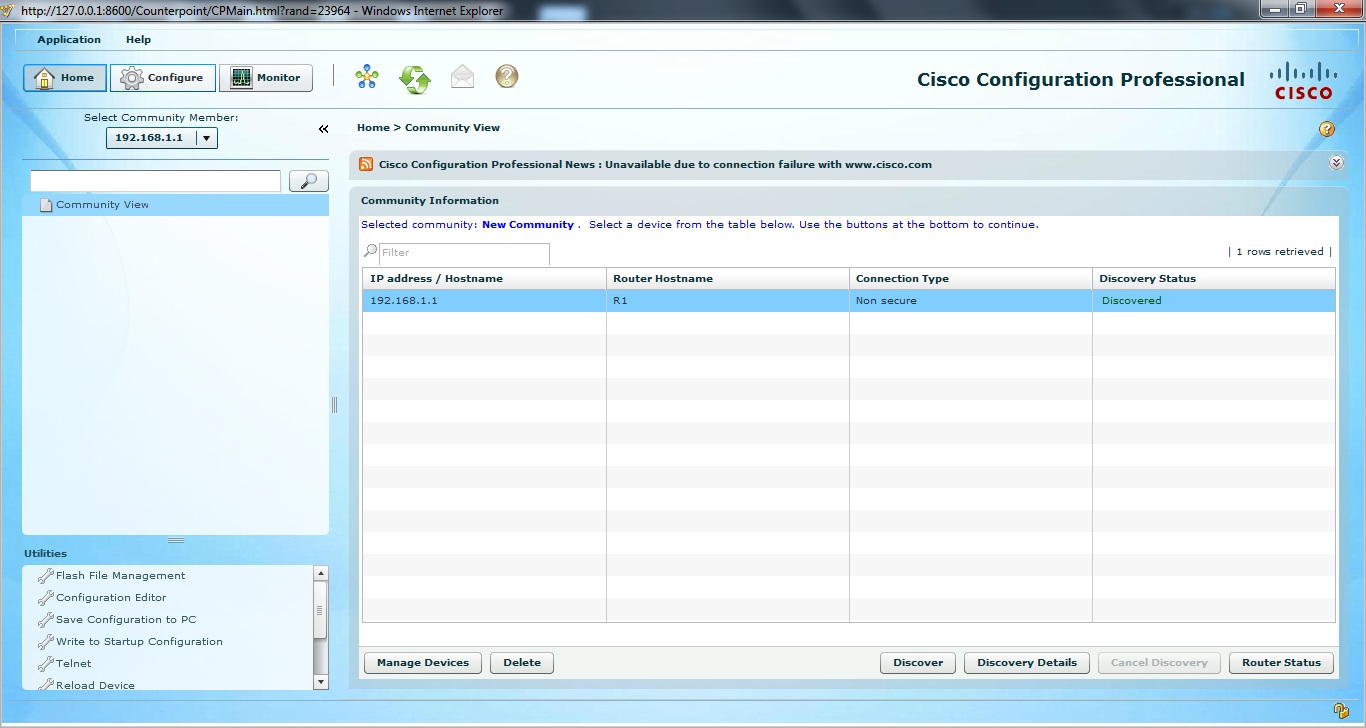This screenshot has width=1366, height=728.
Task: Click the Deliver Configuration envelope icon
Action: click(x=462, y=77)
